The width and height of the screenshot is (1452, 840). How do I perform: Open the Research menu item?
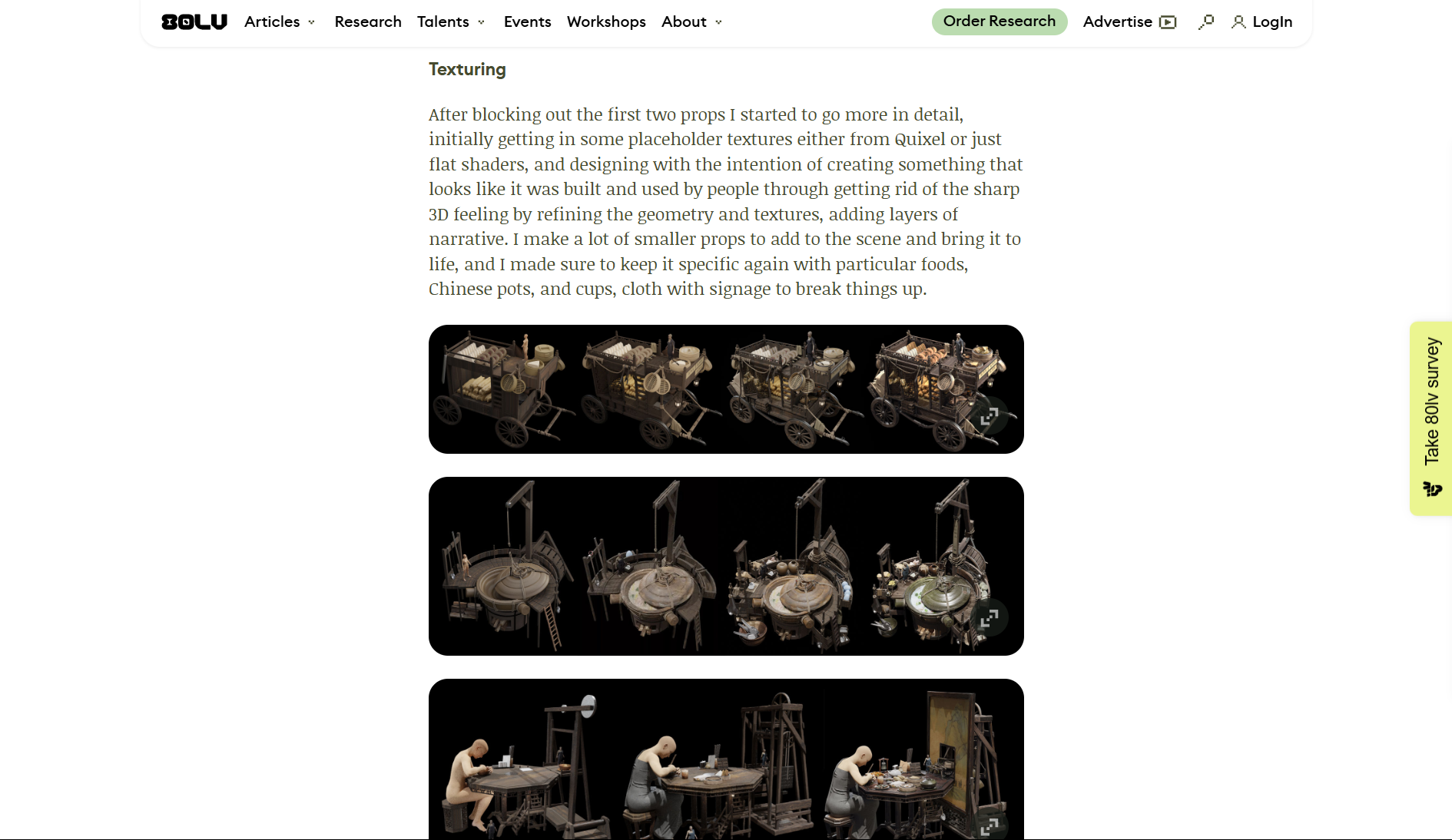(368, 21)
